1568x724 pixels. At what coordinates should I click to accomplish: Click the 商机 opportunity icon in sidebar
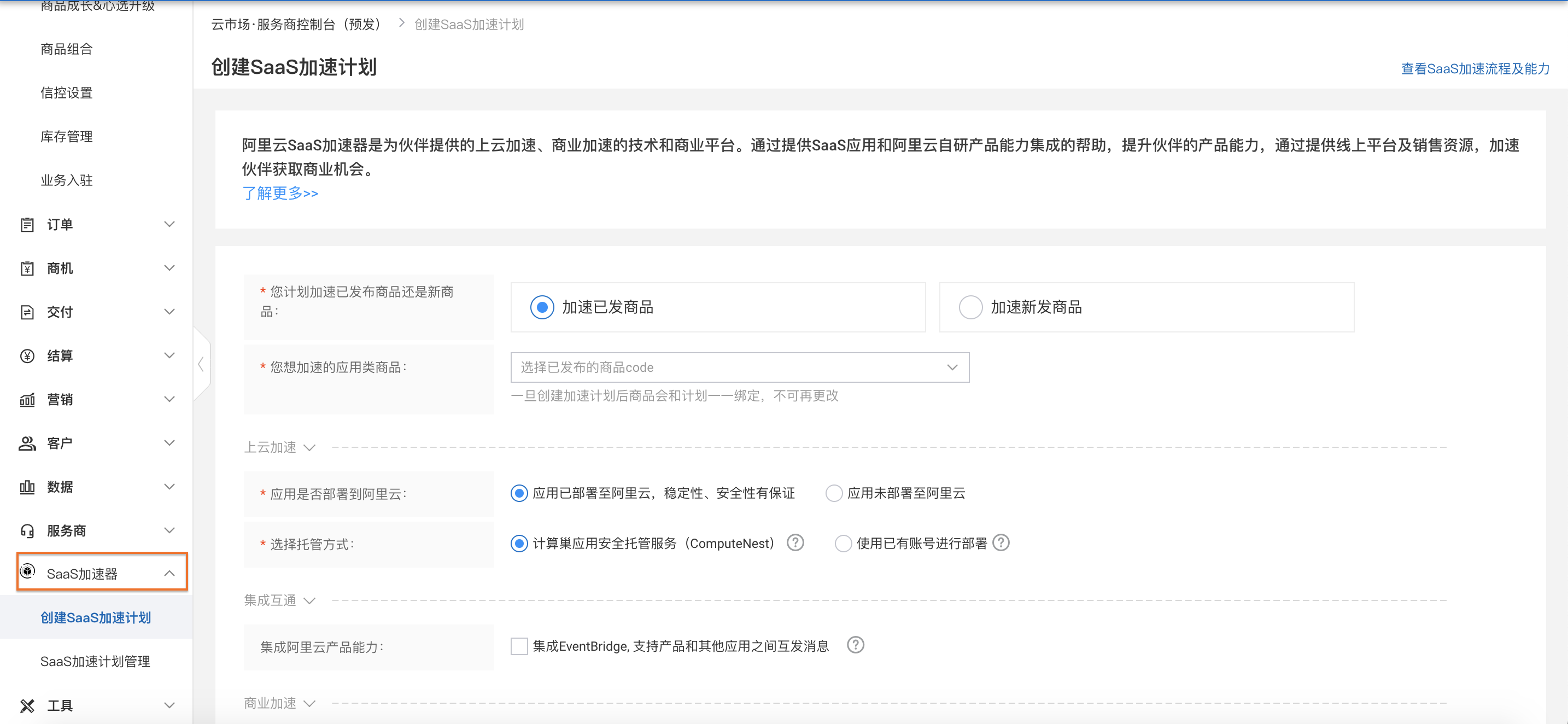(x=27, y=268)
